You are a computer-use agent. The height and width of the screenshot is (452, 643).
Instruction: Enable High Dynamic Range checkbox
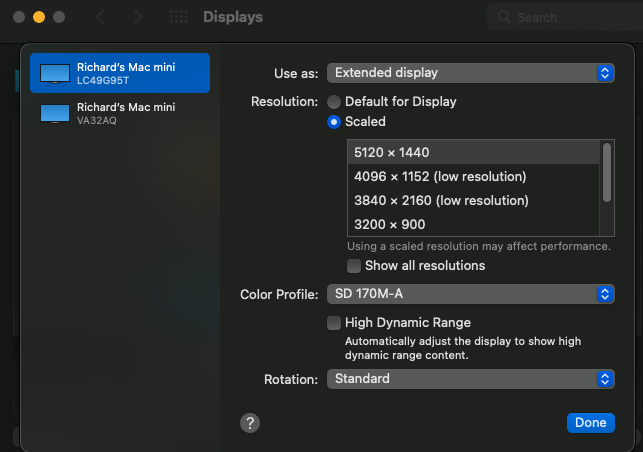pos(334,323)
